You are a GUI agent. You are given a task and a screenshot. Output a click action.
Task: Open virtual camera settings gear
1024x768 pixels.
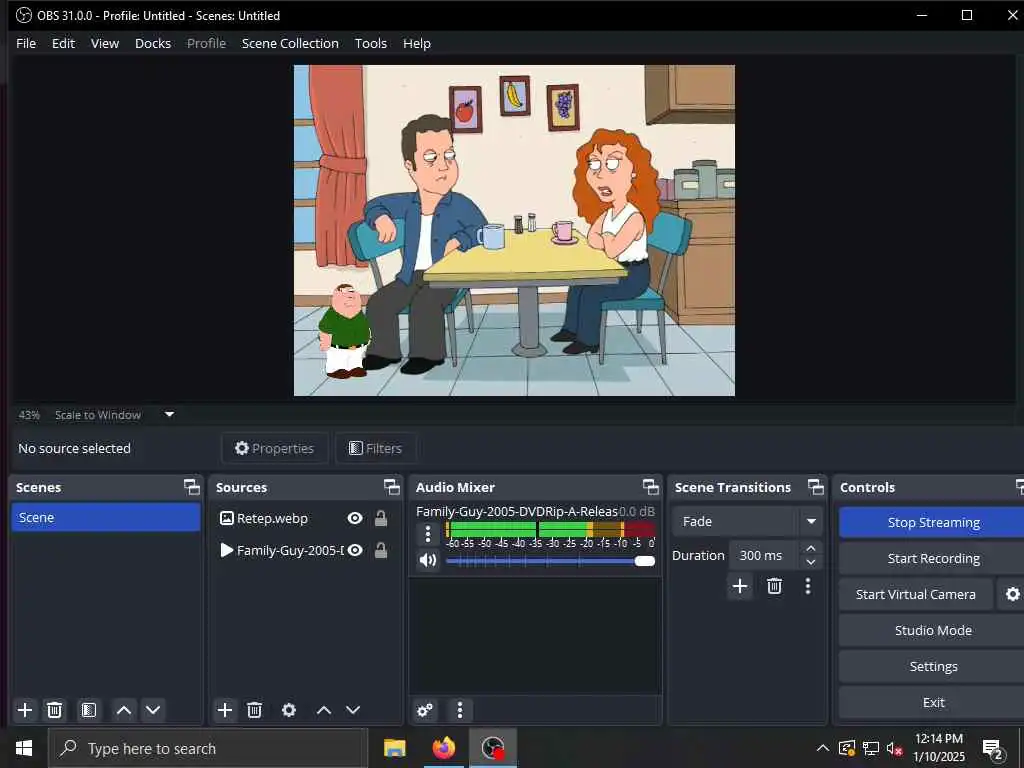[1012, 594]
